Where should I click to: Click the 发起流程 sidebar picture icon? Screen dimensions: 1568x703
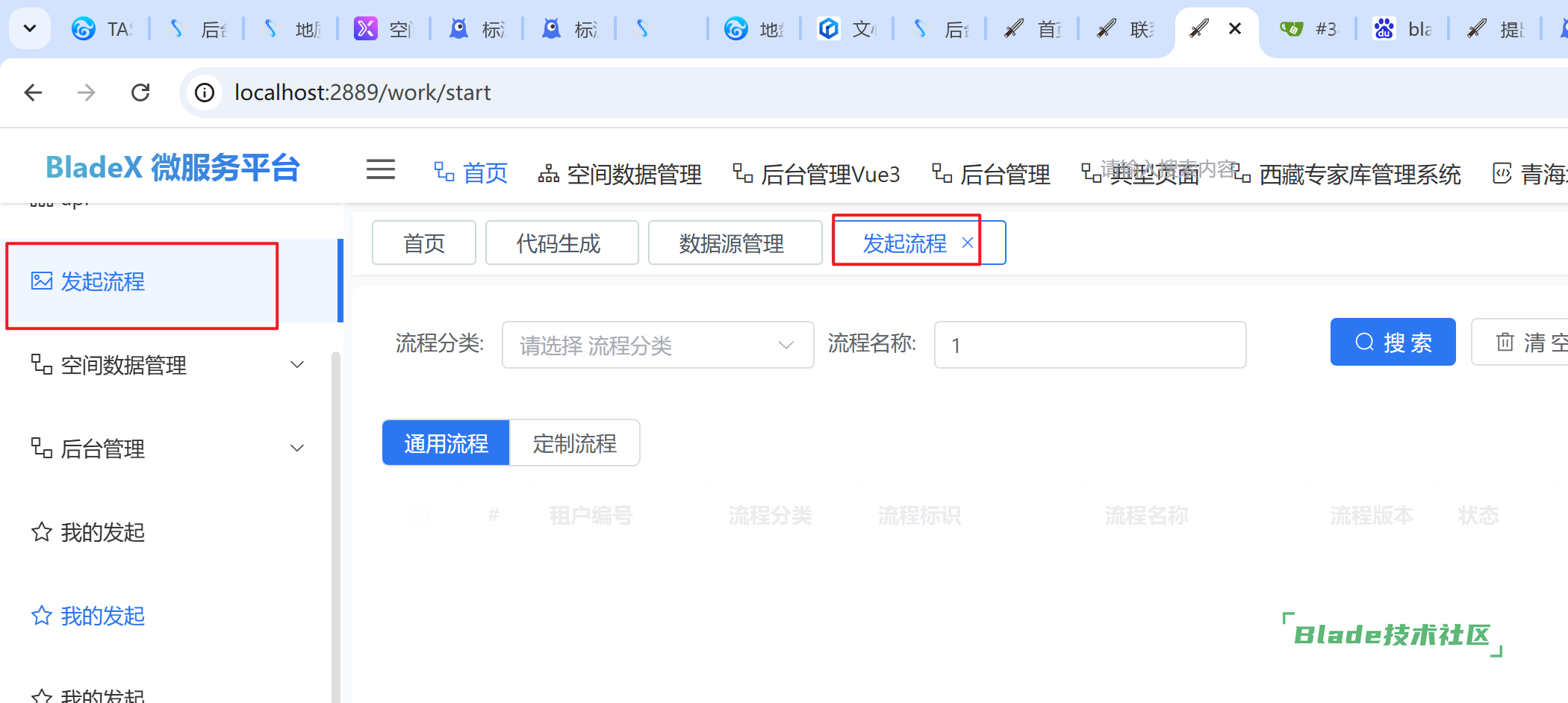(x=42, y=281)
